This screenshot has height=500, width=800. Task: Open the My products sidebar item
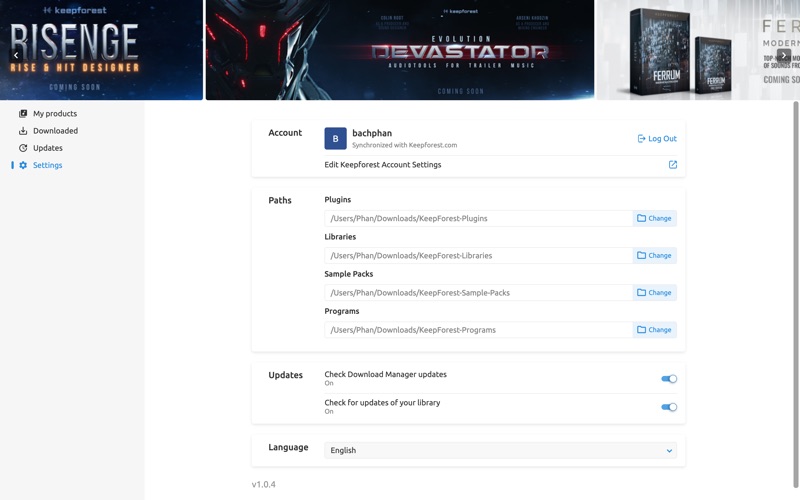55,113
